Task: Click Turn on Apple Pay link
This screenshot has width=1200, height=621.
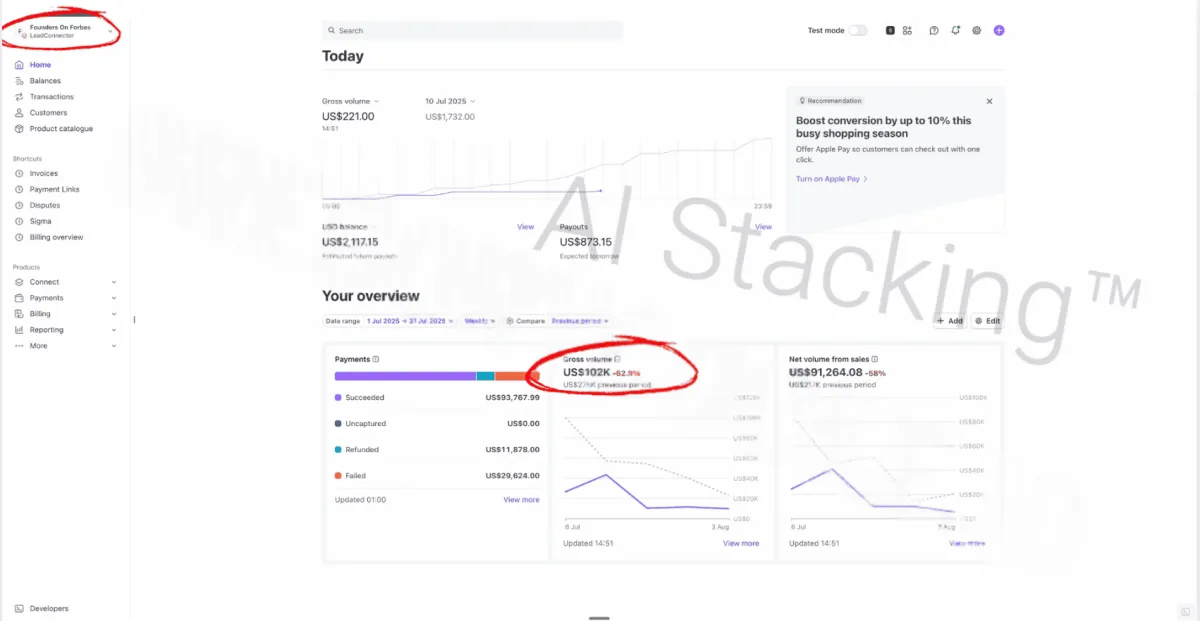Action: coord(832,179)
